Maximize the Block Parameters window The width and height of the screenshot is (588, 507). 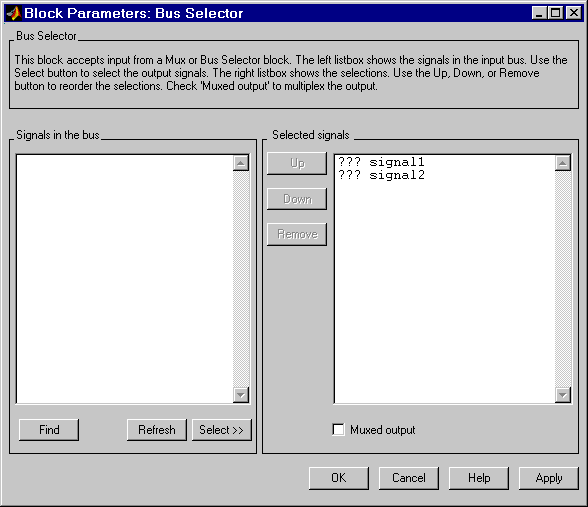[555, 13]
